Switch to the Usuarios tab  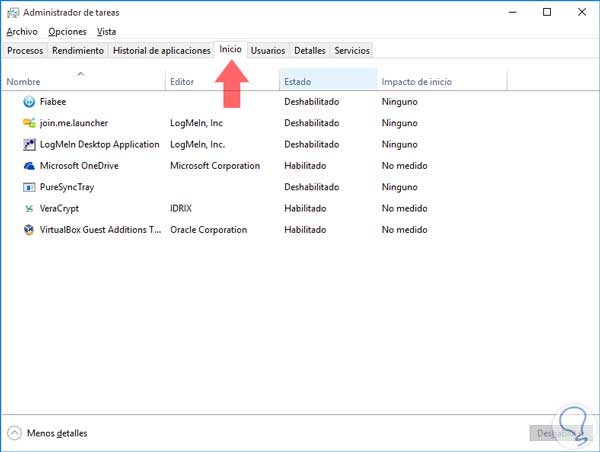(268, 51)
